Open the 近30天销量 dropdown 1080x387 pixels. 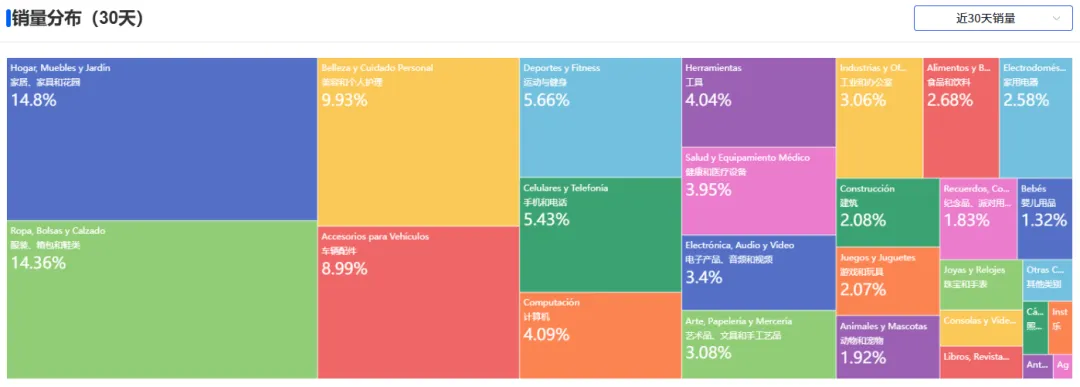point(993,19)
